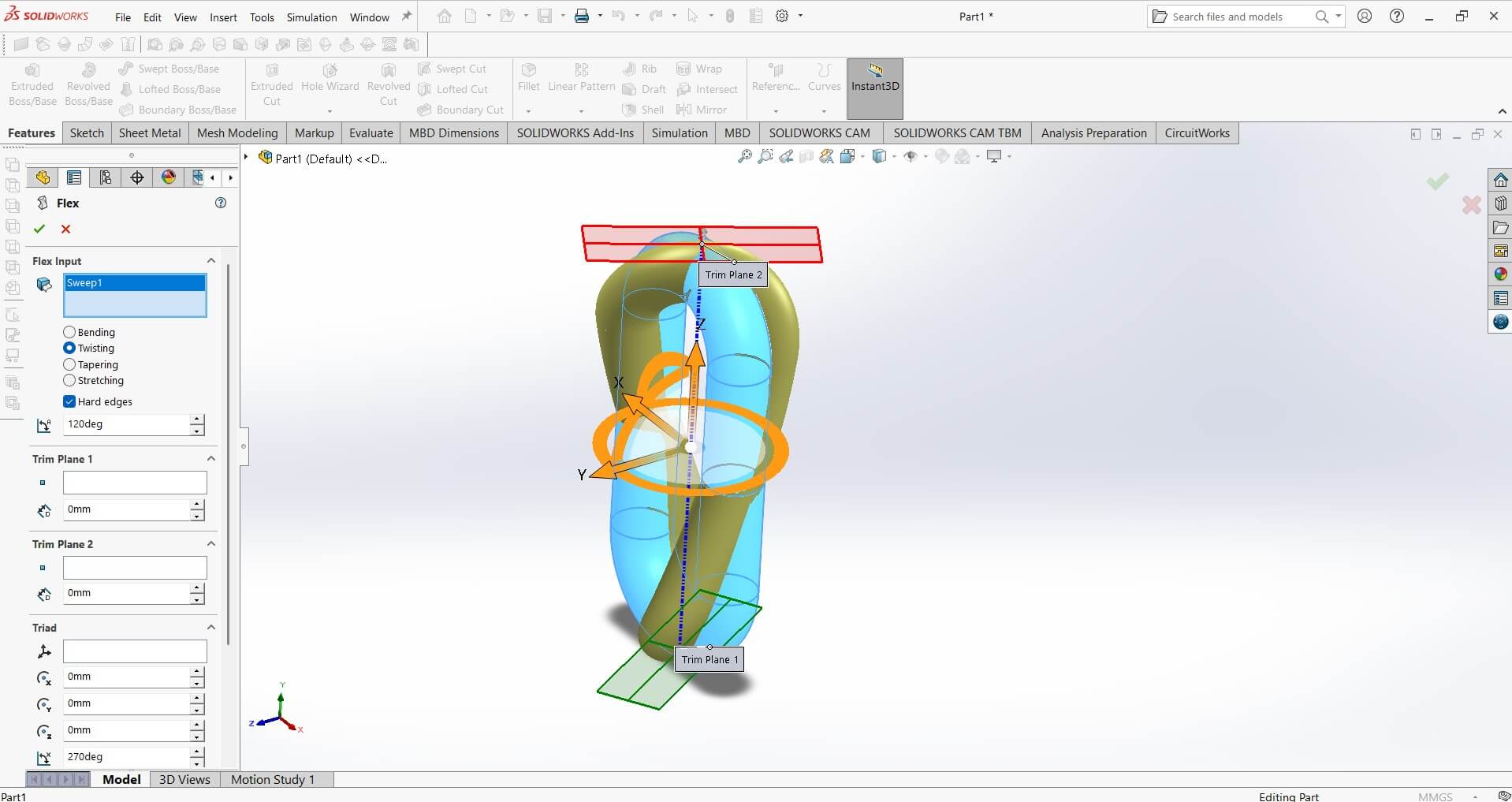The height and width of the screenshot is (802, 1512).
Task: Collapse the CommandManager ribbon chevron
Action: [1502, 111]
